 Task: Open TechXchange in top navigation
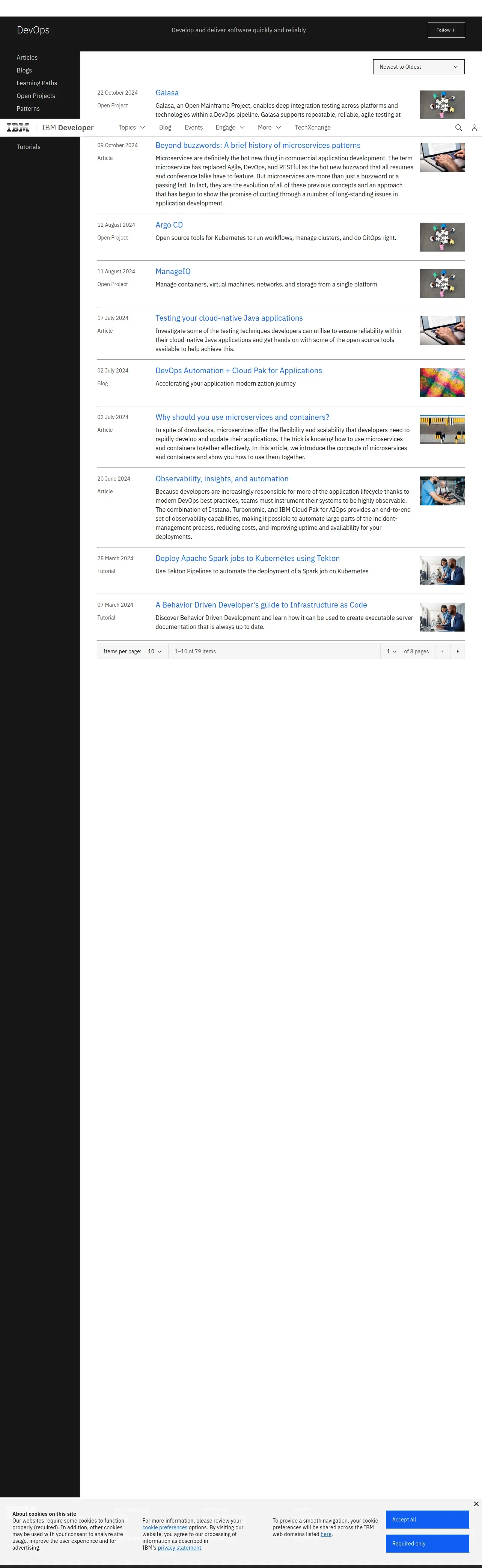point(313,128)
